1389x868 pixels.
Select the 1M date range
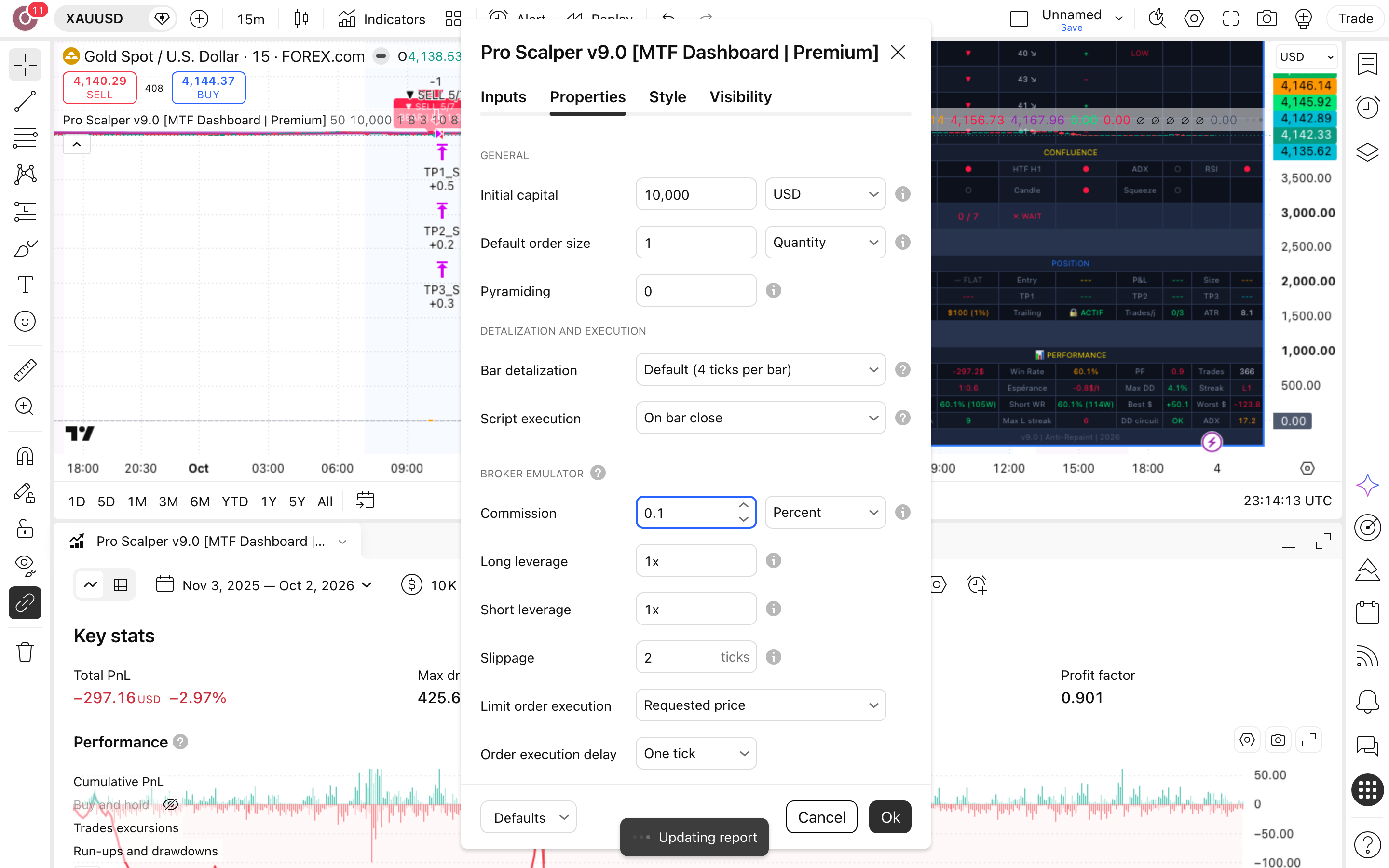(137, 502)
